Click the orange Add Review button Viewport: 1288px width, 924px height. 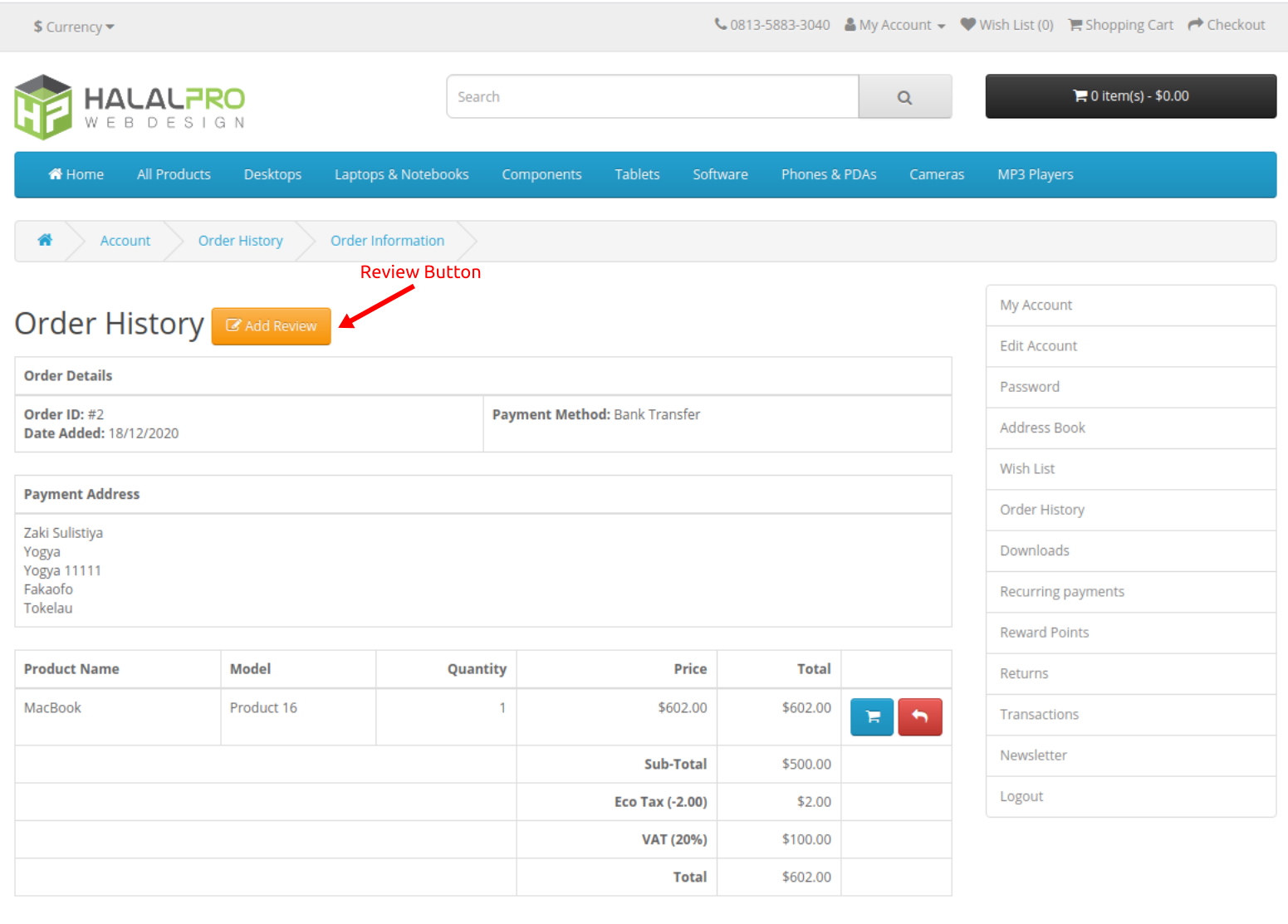pyautogui.click(x=272, y=326)
